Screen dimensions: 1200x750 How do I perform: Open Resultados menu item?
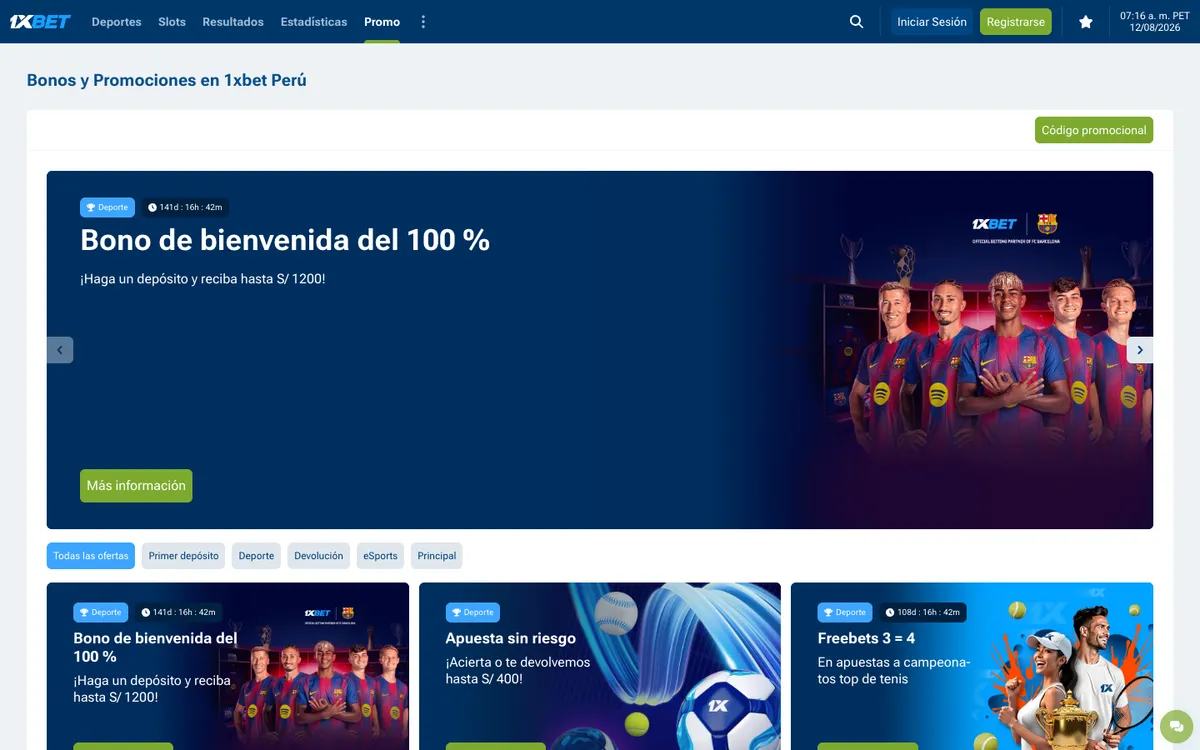pos(233,21)
